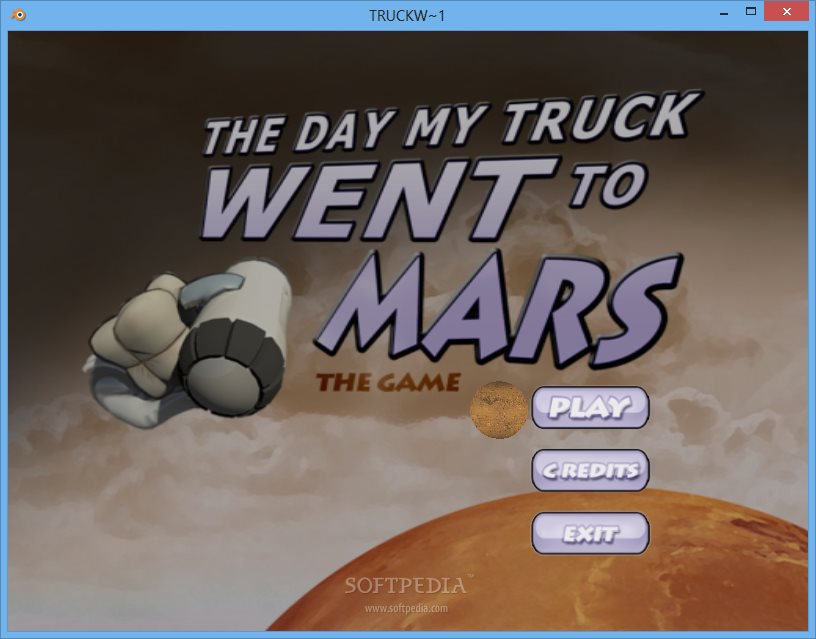The width and height of the screenshot is (816, 639).
Task: Open the CREDITS screen
Action: (591, 470)
